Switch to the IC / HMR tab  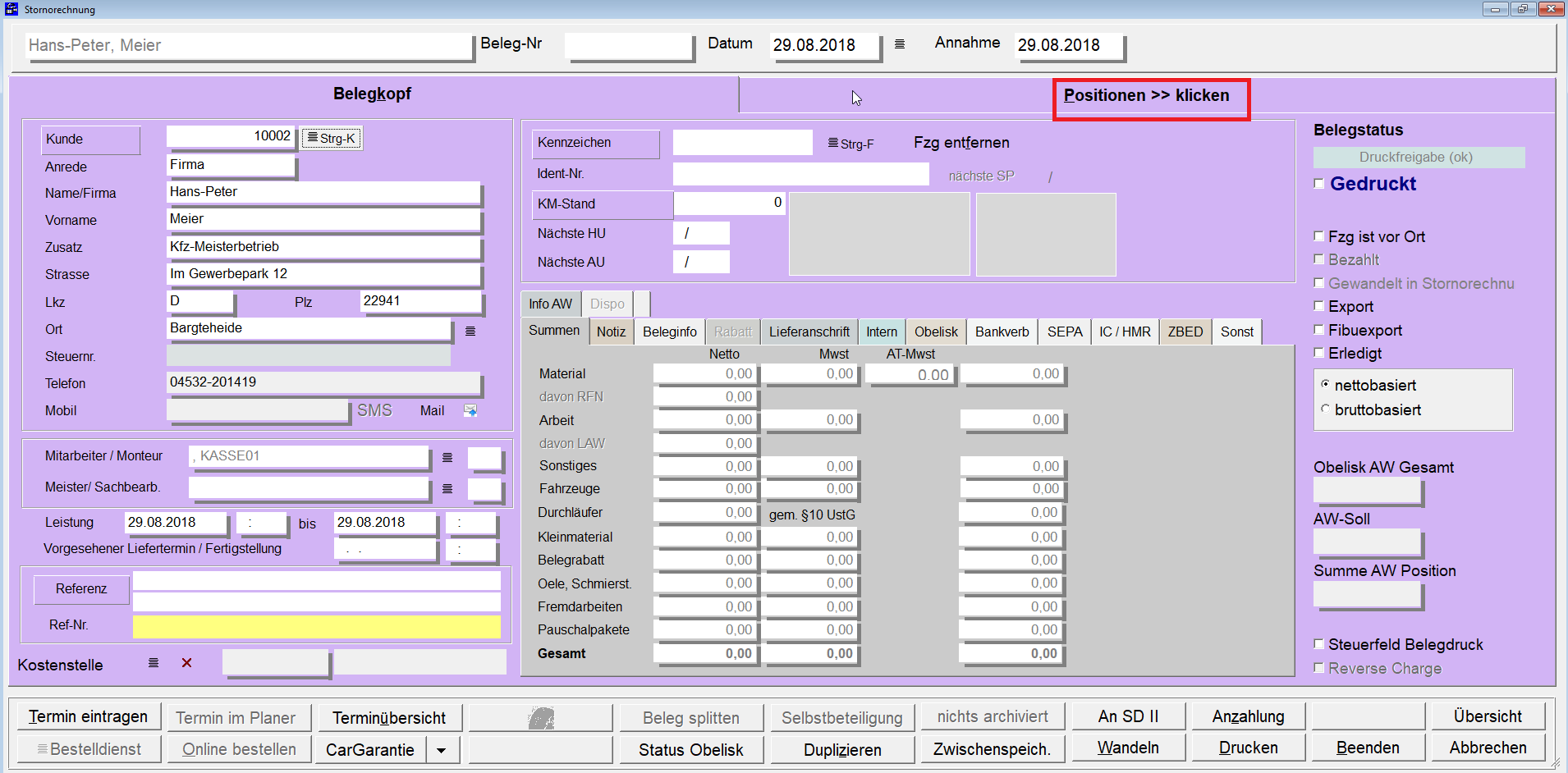tap(1125, 332)
